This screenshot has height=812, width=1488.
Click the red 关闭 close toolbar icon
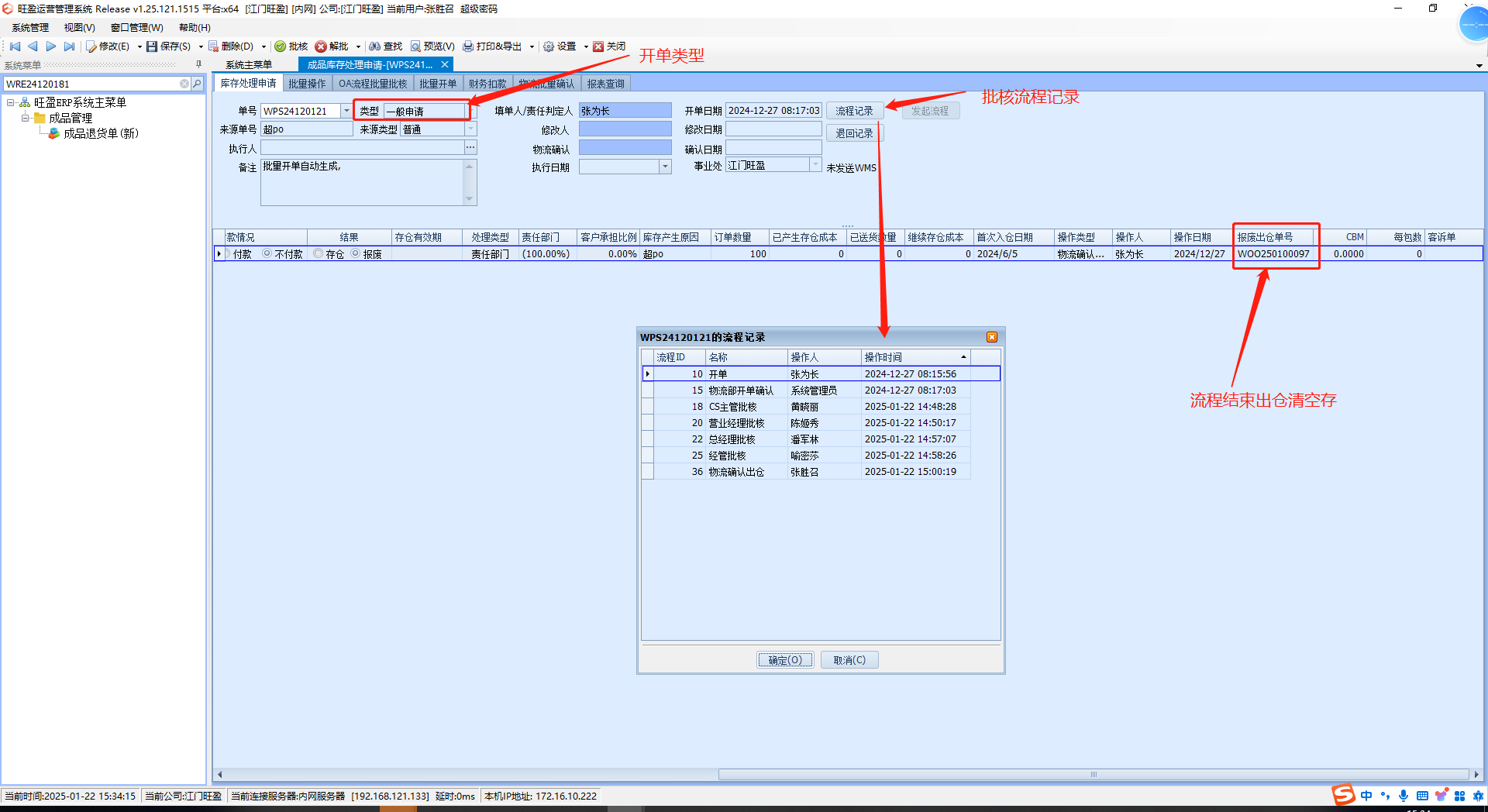click(x=598, y=46)
